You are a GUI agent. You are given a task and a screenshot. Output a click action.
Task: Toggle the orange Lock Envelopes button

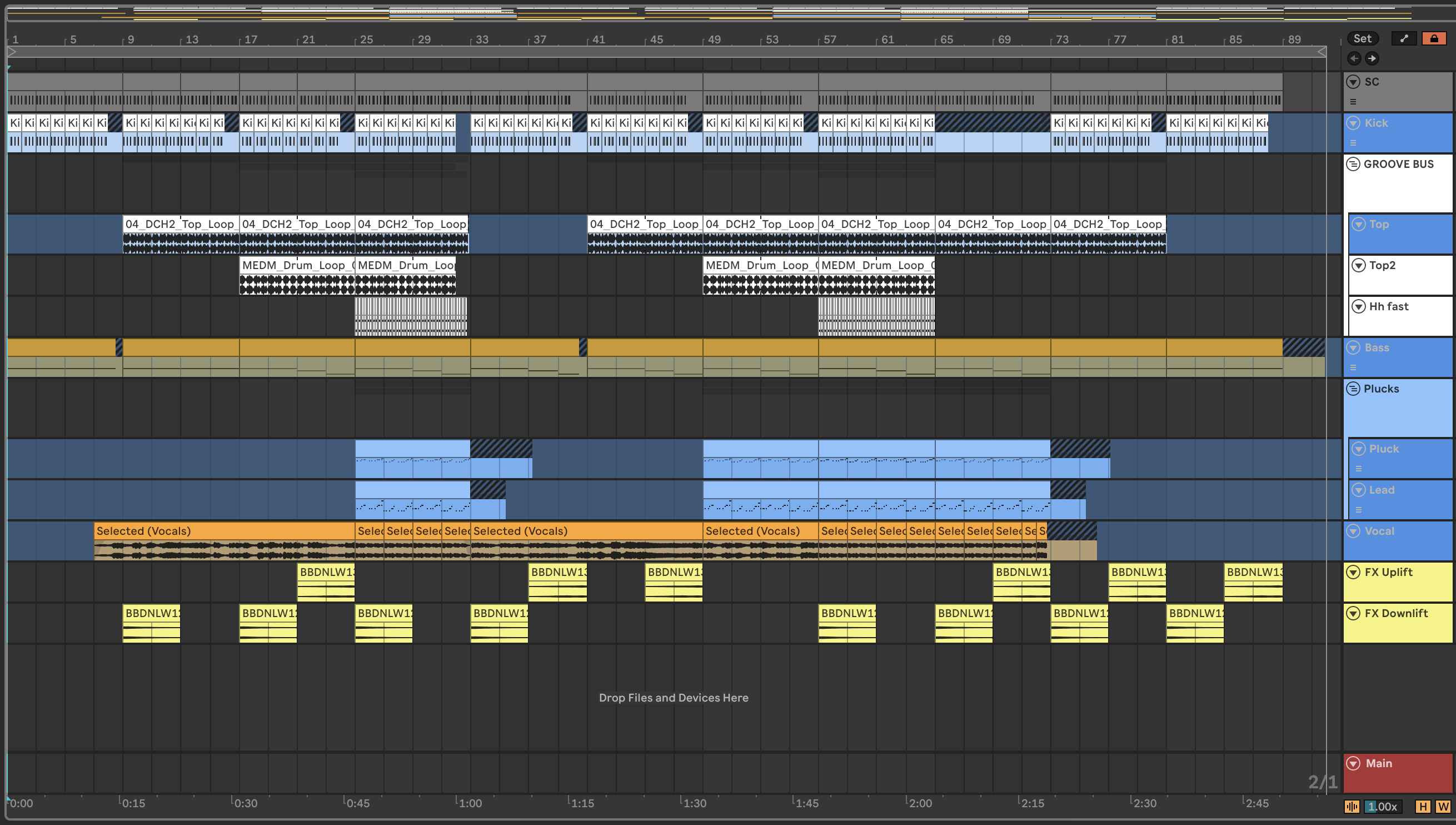click(x=1433, y=38)
